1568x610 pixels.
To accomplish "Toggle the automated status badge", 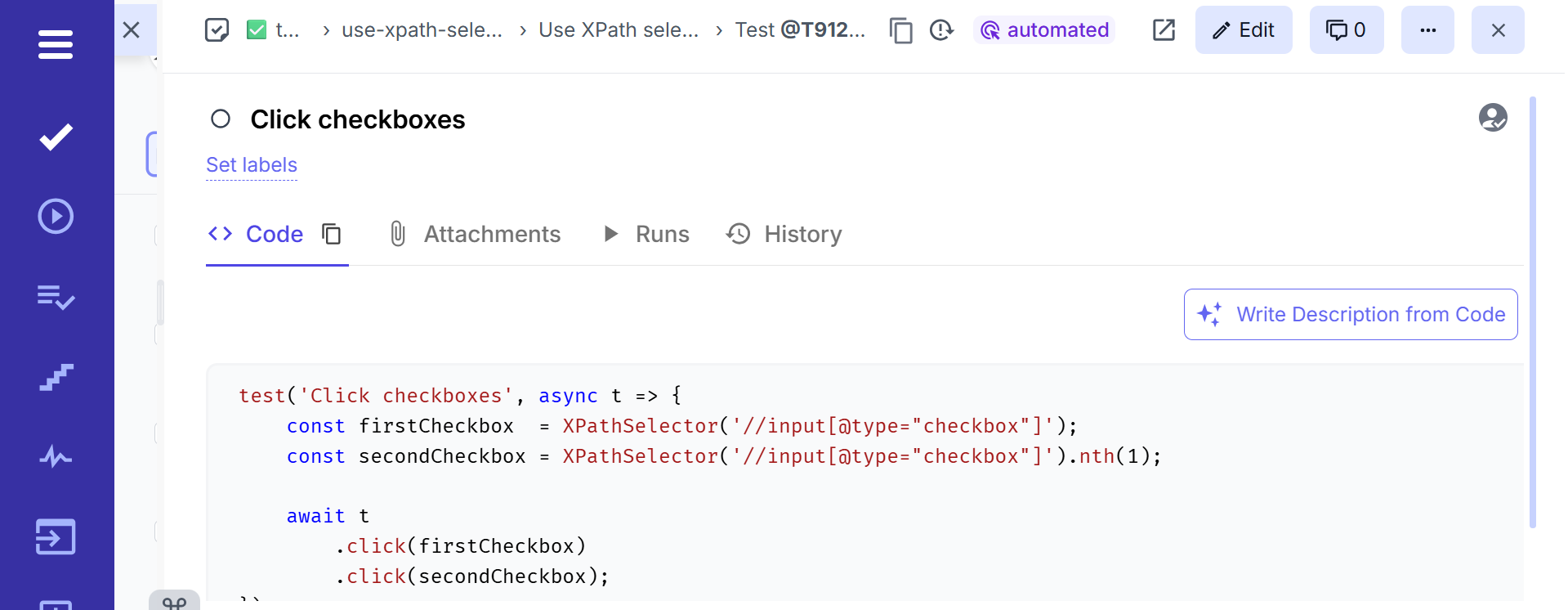I will pos(1044,30).
